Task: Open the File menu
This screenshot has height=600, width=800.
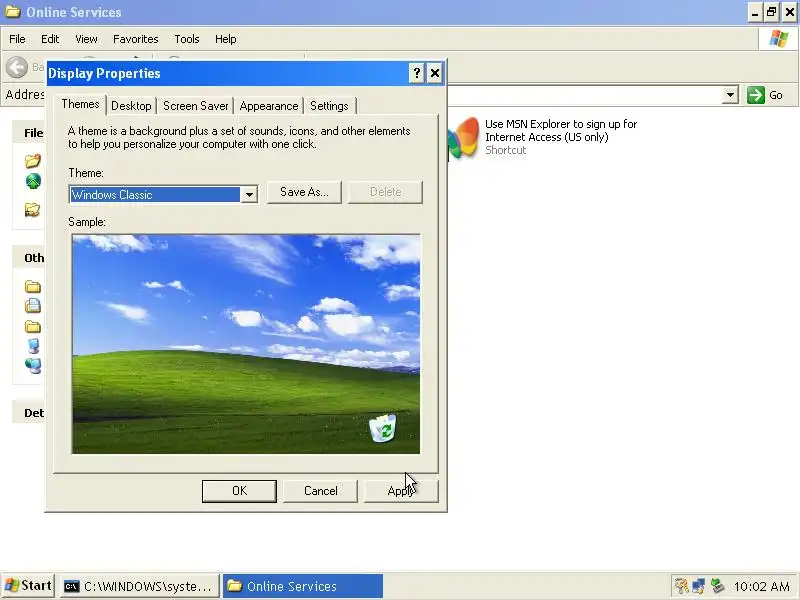Action: [17, 39]
